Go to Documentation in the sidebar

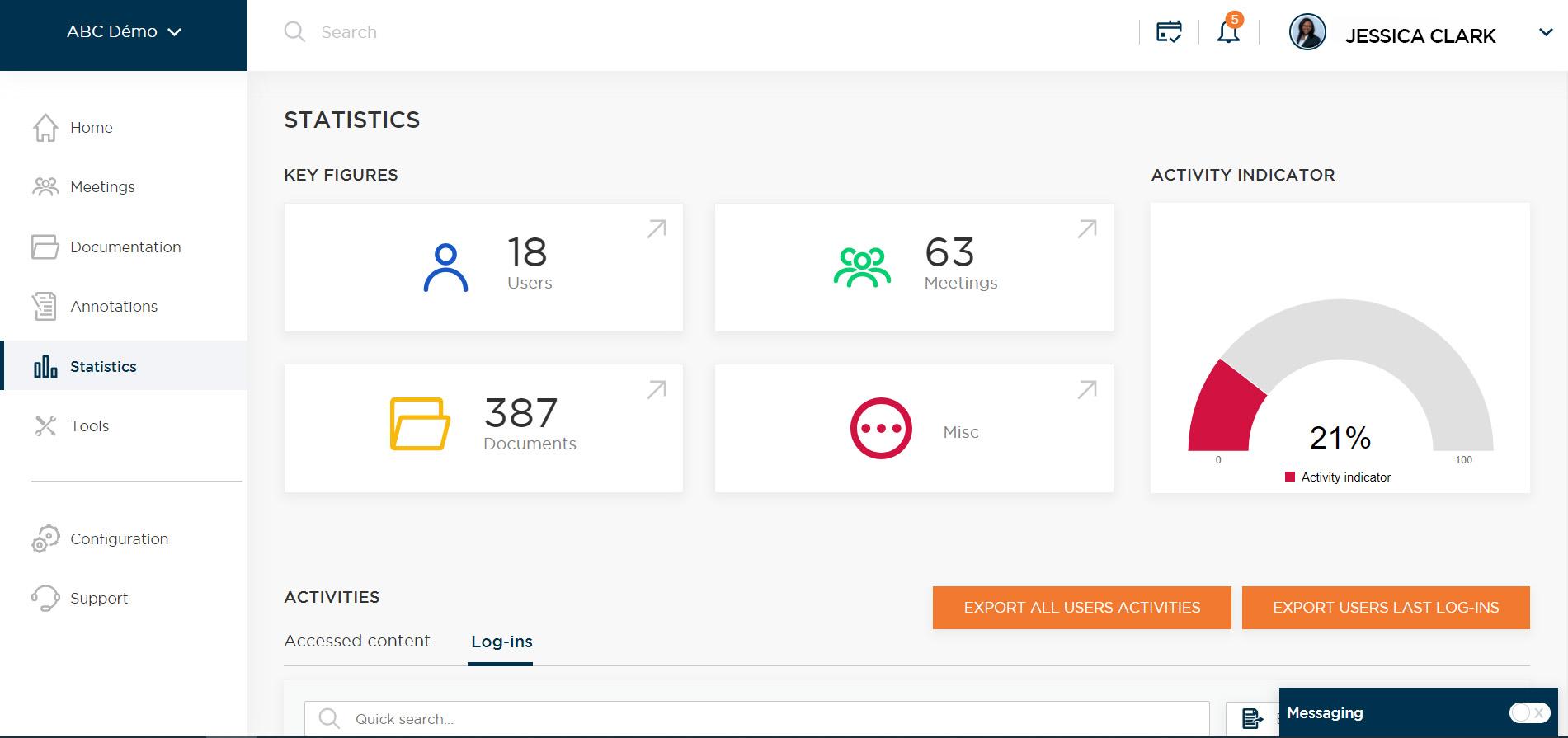(x=125, y=247)
